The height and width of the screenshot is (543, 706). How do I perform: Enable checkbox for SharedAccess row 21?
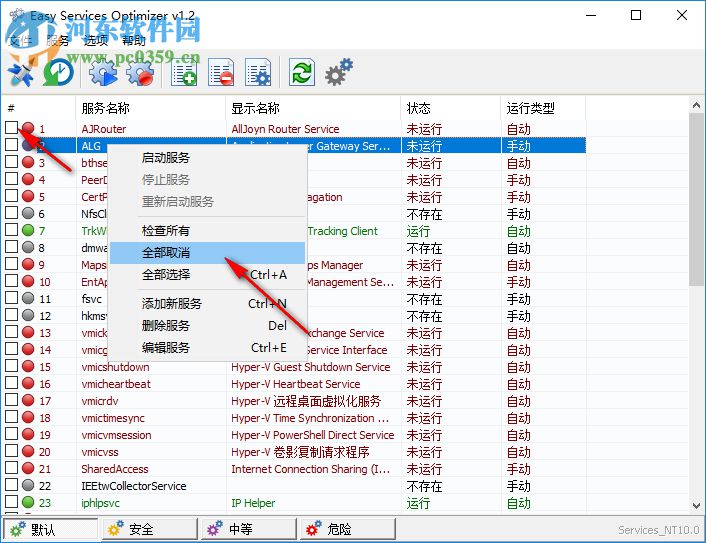coord(11,468)
